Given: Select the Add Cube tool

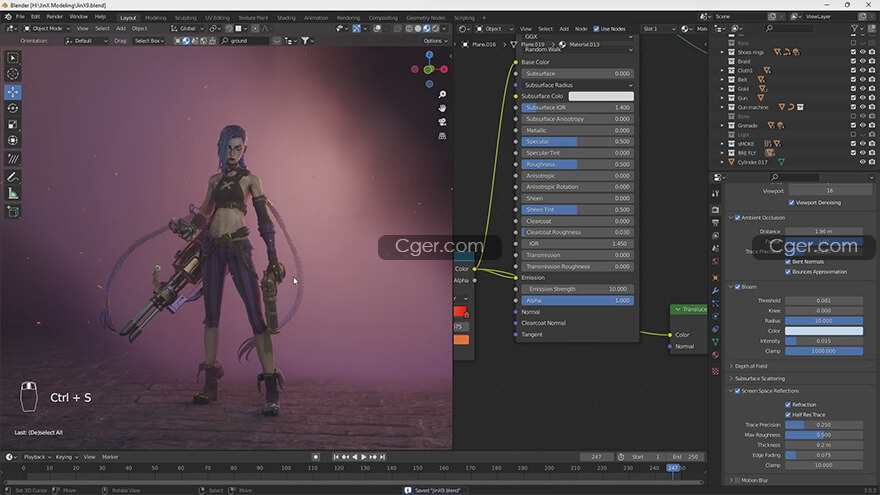Looking at the screenshot, I should coord(13,212).
